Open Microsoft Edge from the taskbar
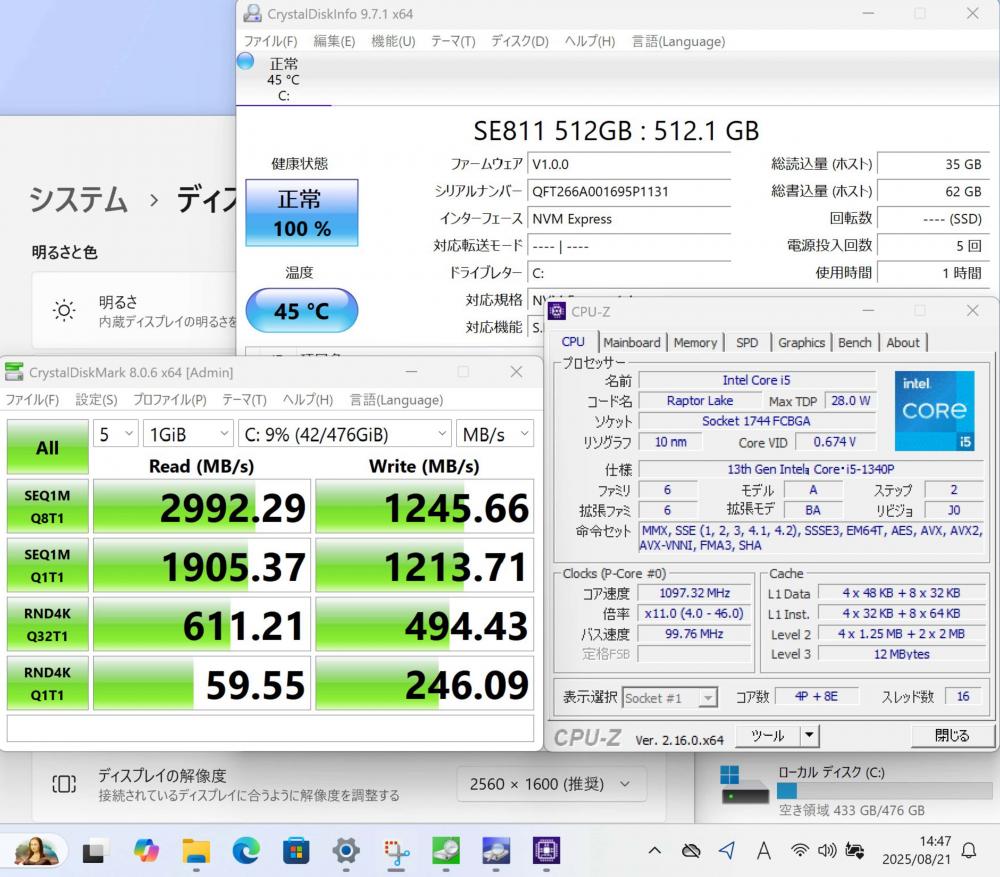 coord(246,851)
